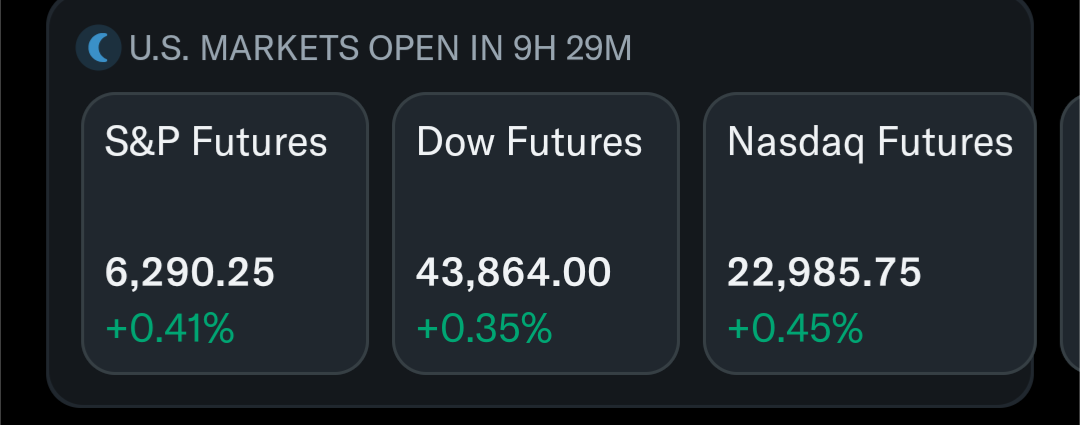Click the 43,864.00 Dow price value
1080x425 pixels.
click(x=513, y=272)
